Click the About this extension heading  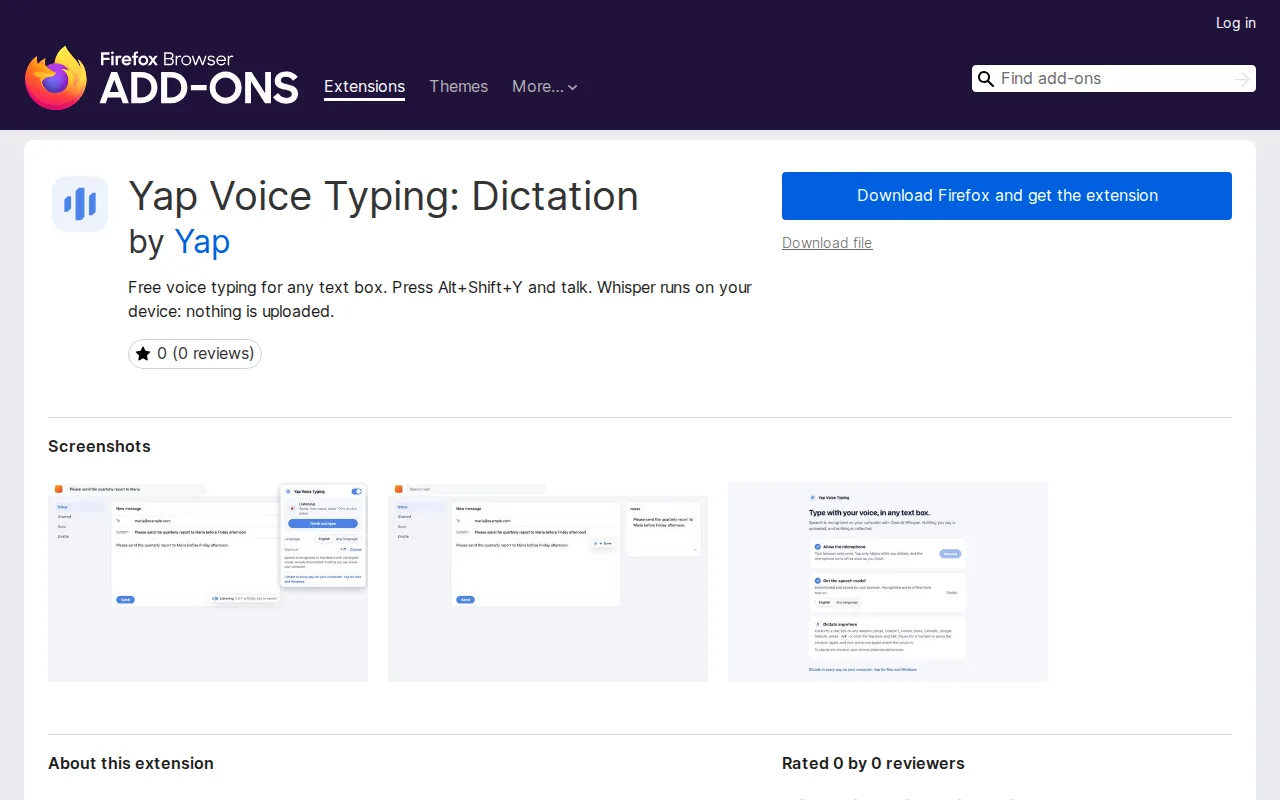coord(131,764)
